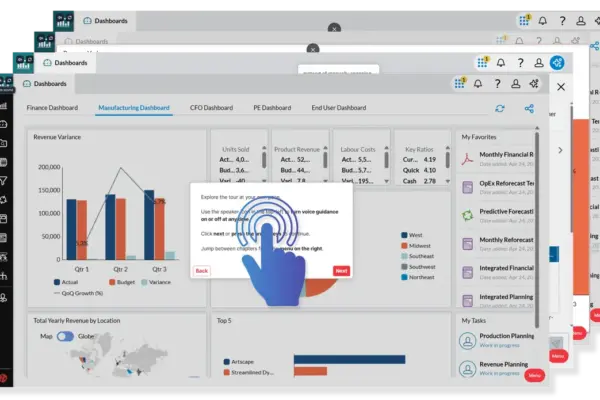Select the filter funnel icon in left sidebar

click(3, 181)
